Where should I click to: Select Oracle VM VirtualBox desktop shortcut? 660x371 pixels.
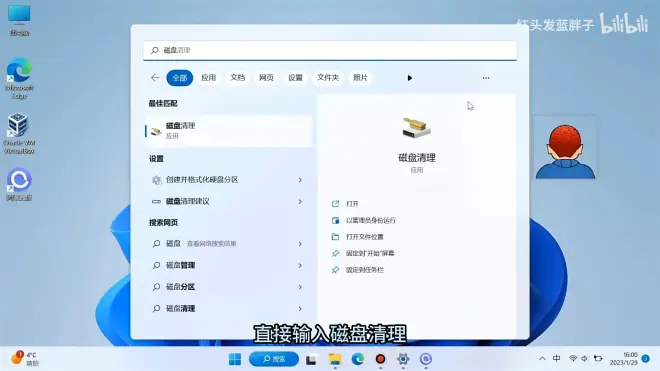point(19,133)
